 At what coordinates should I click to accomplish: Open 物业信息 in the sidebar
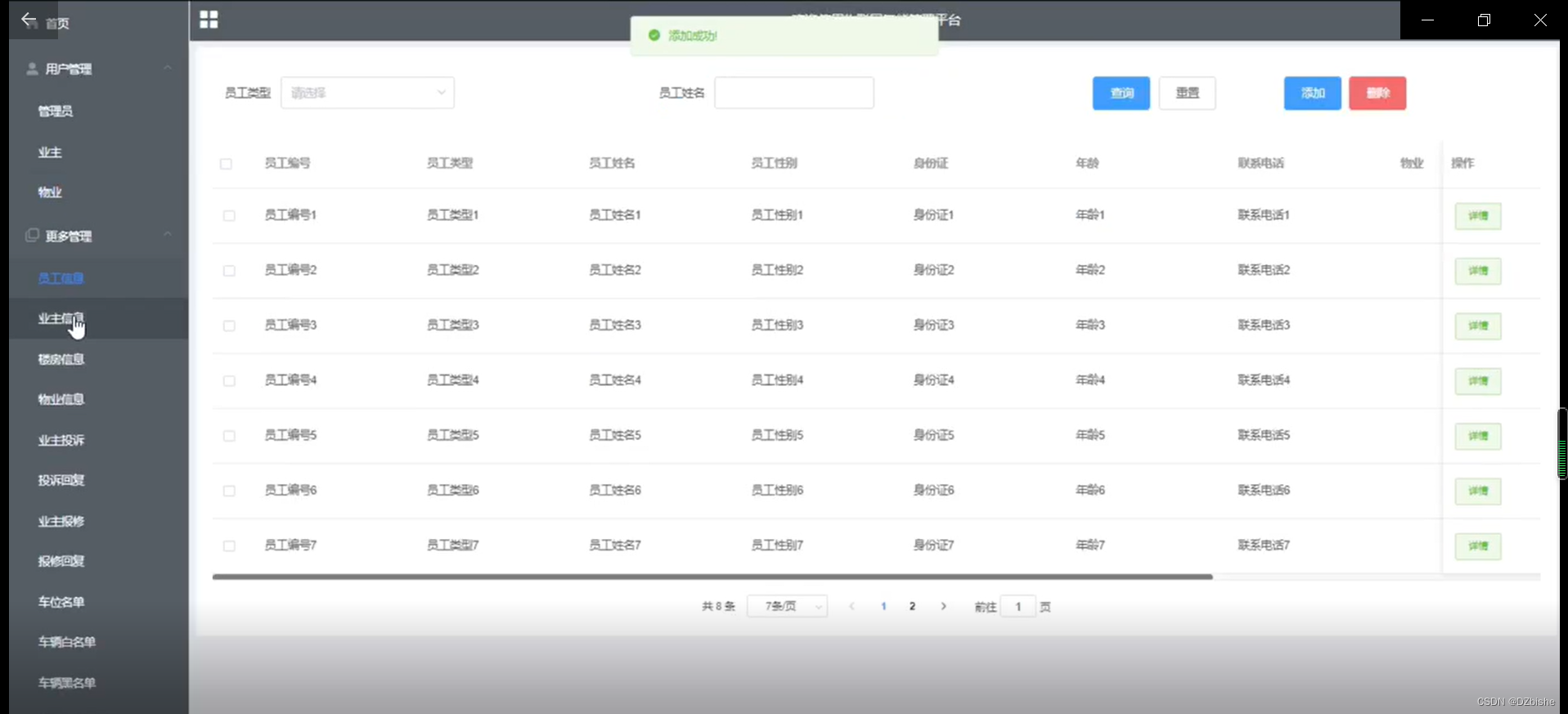[61, 399]
